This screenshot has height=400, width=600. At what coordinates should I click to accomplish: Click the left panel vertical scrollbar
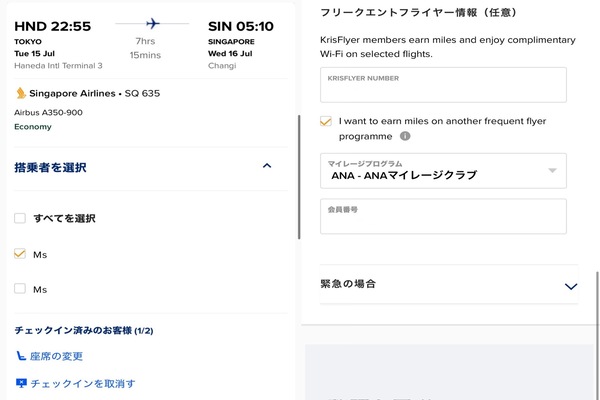(298, 175)
